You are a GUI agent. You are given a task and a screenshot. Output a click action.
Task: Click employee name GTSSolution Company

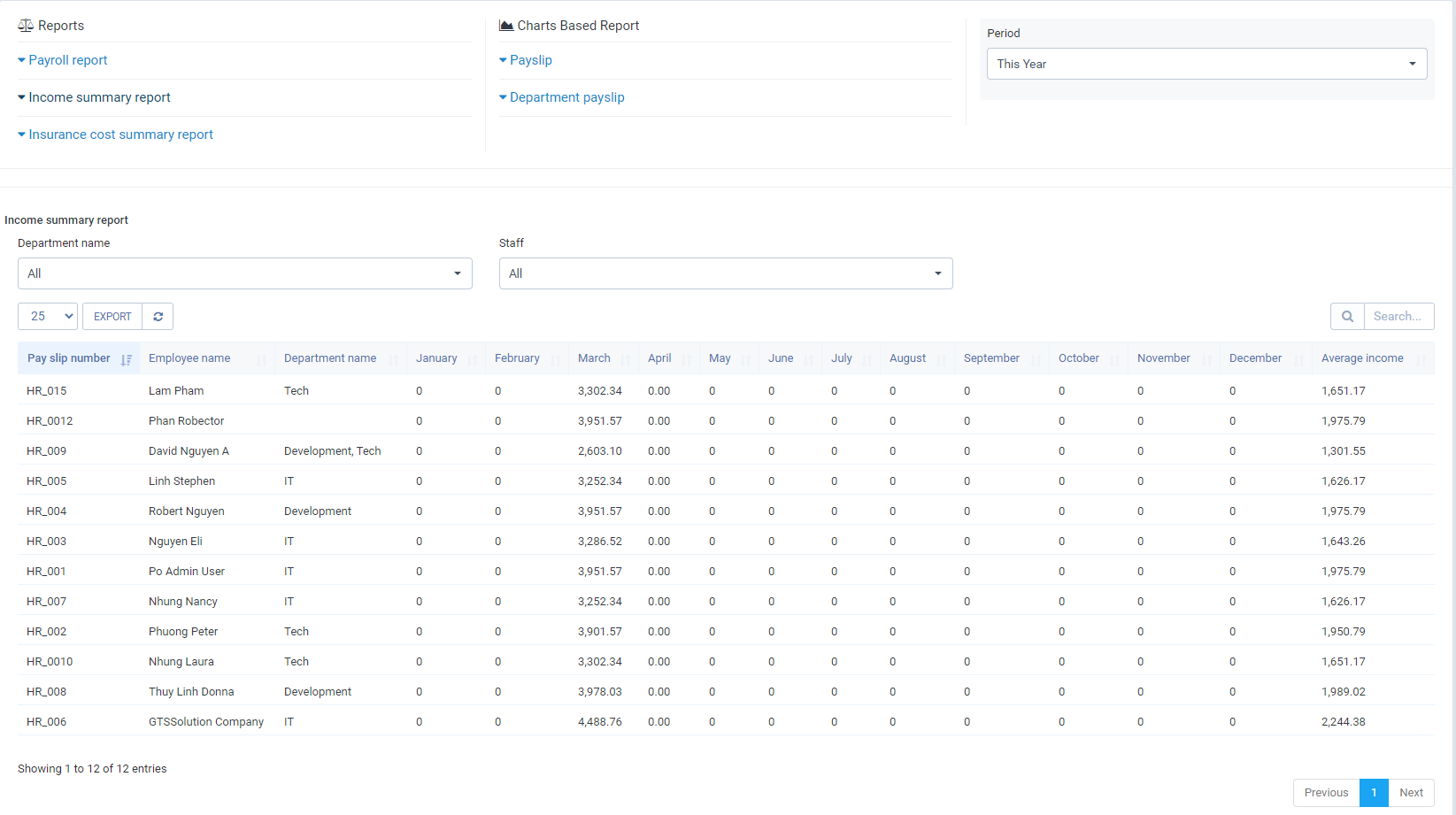click(206, 721)
